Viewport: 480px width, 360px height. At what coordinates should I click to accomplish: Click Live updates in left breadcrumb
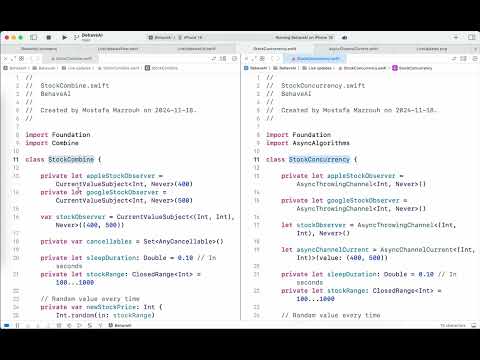(x=76, y=68)
